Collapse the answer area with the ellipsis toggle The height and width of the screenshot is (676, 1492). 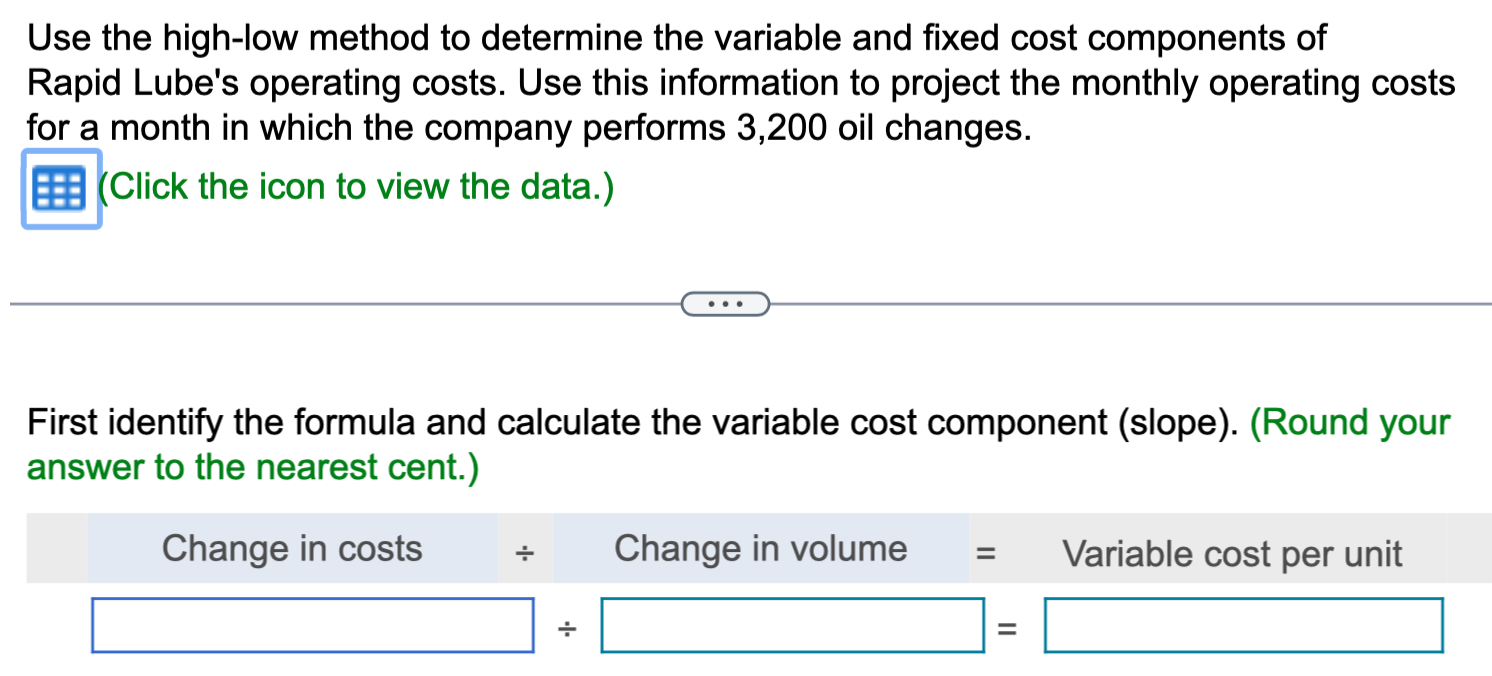[725, 303]
